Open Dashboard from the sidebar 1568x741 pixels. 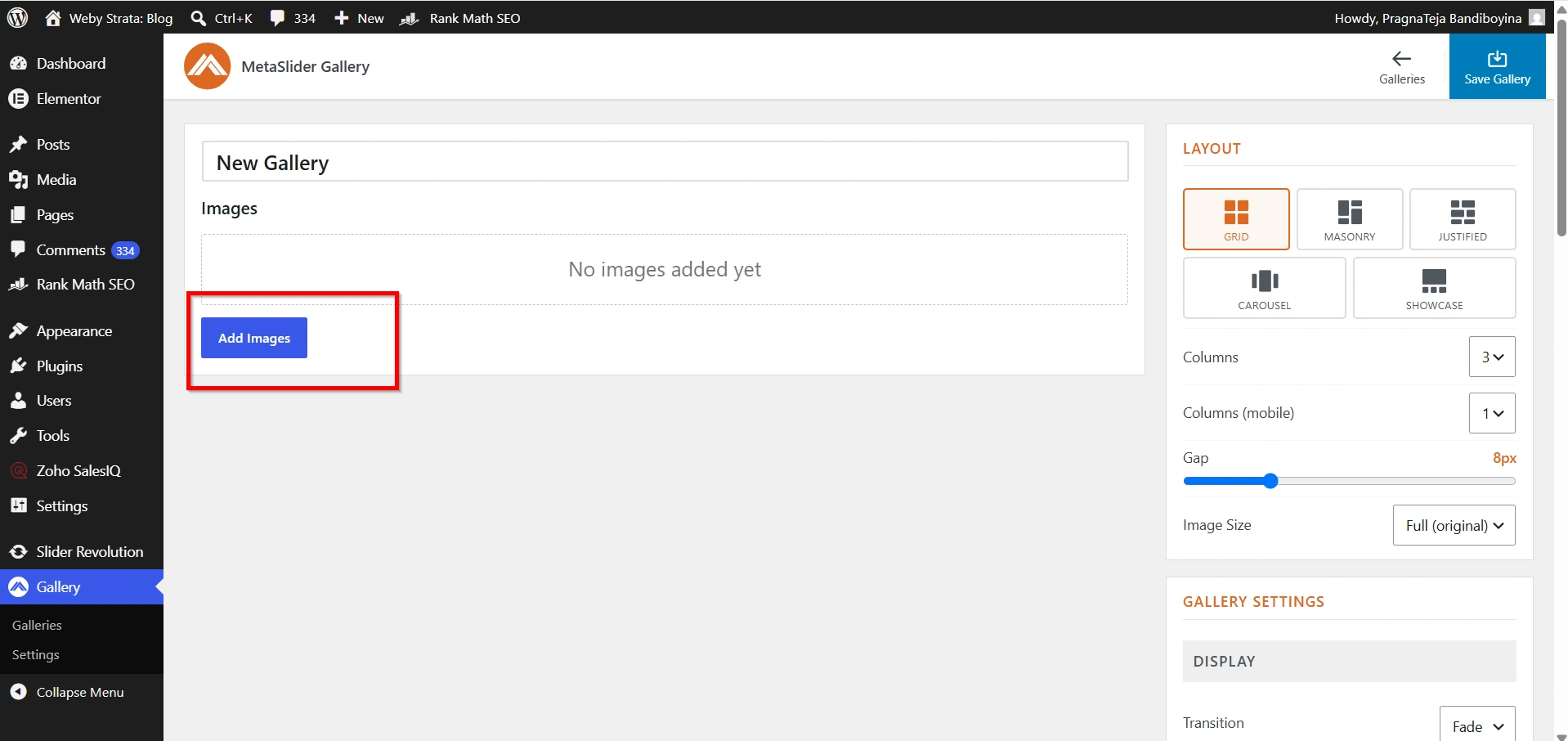click(82, 63)
